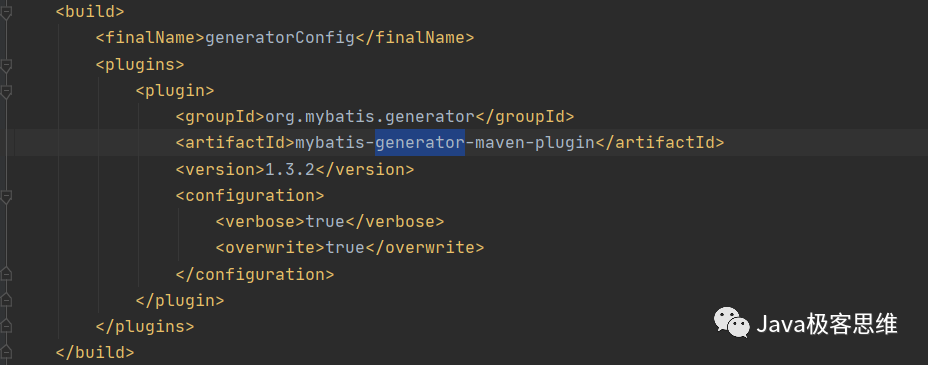This screenshot has height=365, width=928.
Task: Click the closing </finalName> tag
Action: 414,38
